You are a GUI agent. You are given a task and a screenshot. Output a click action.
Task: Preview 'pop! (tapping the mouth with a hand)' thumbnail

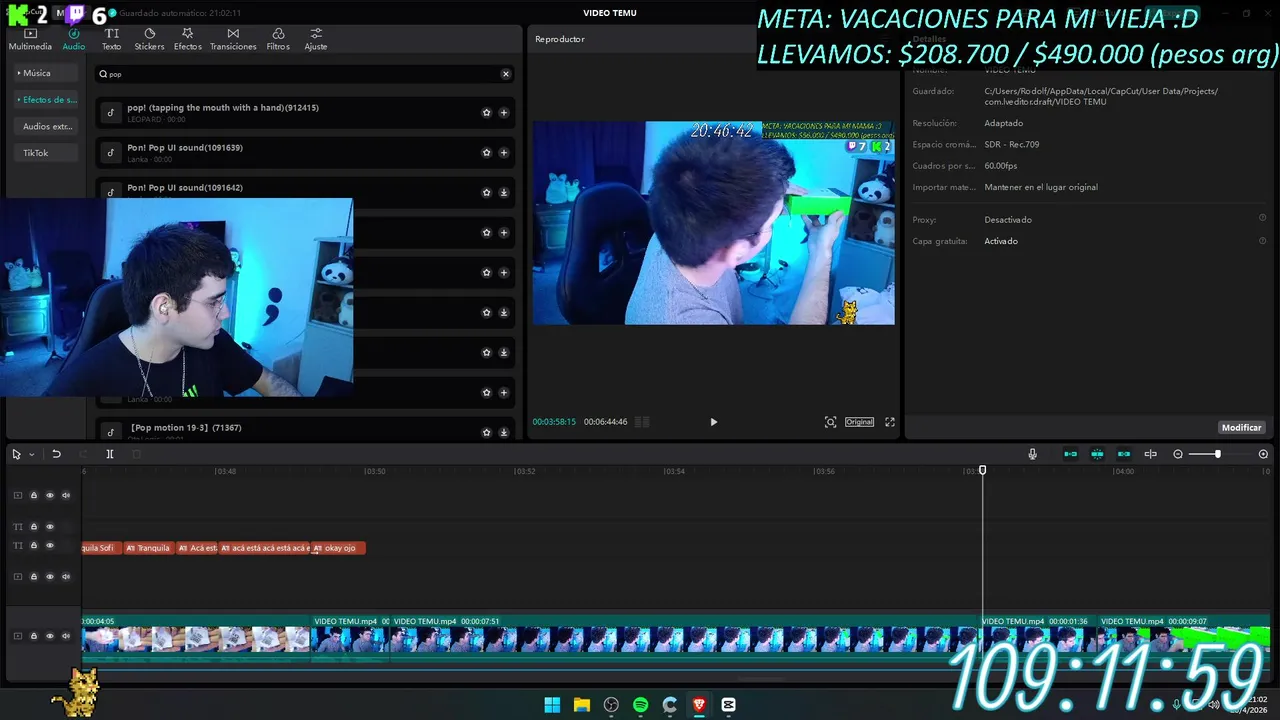[110, 113]
